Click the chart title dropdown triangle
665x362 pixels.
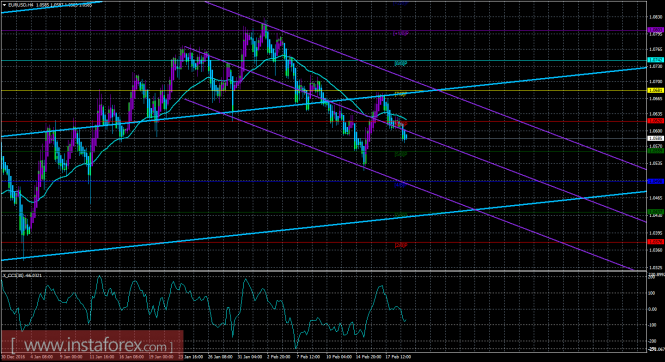coord(4,6)
